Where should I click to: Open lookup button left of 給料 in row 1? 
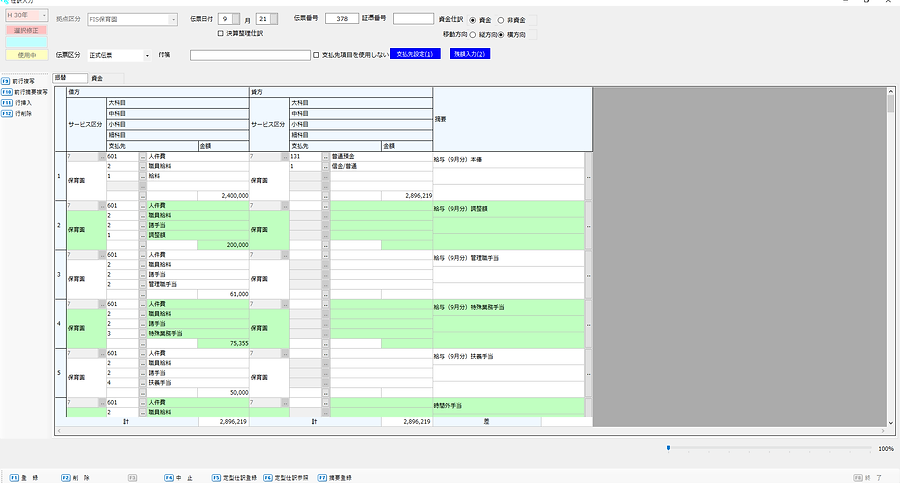click(x=143, y=176)
